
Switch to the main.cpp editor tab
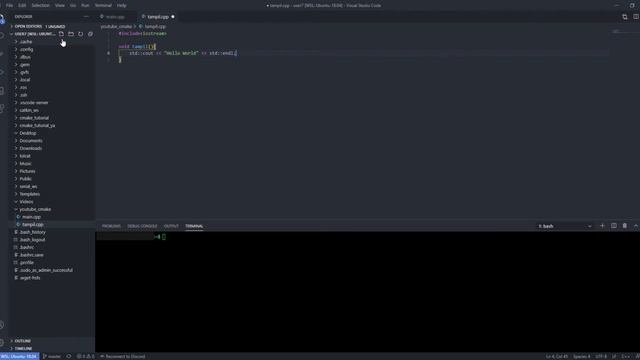(116, 17)
